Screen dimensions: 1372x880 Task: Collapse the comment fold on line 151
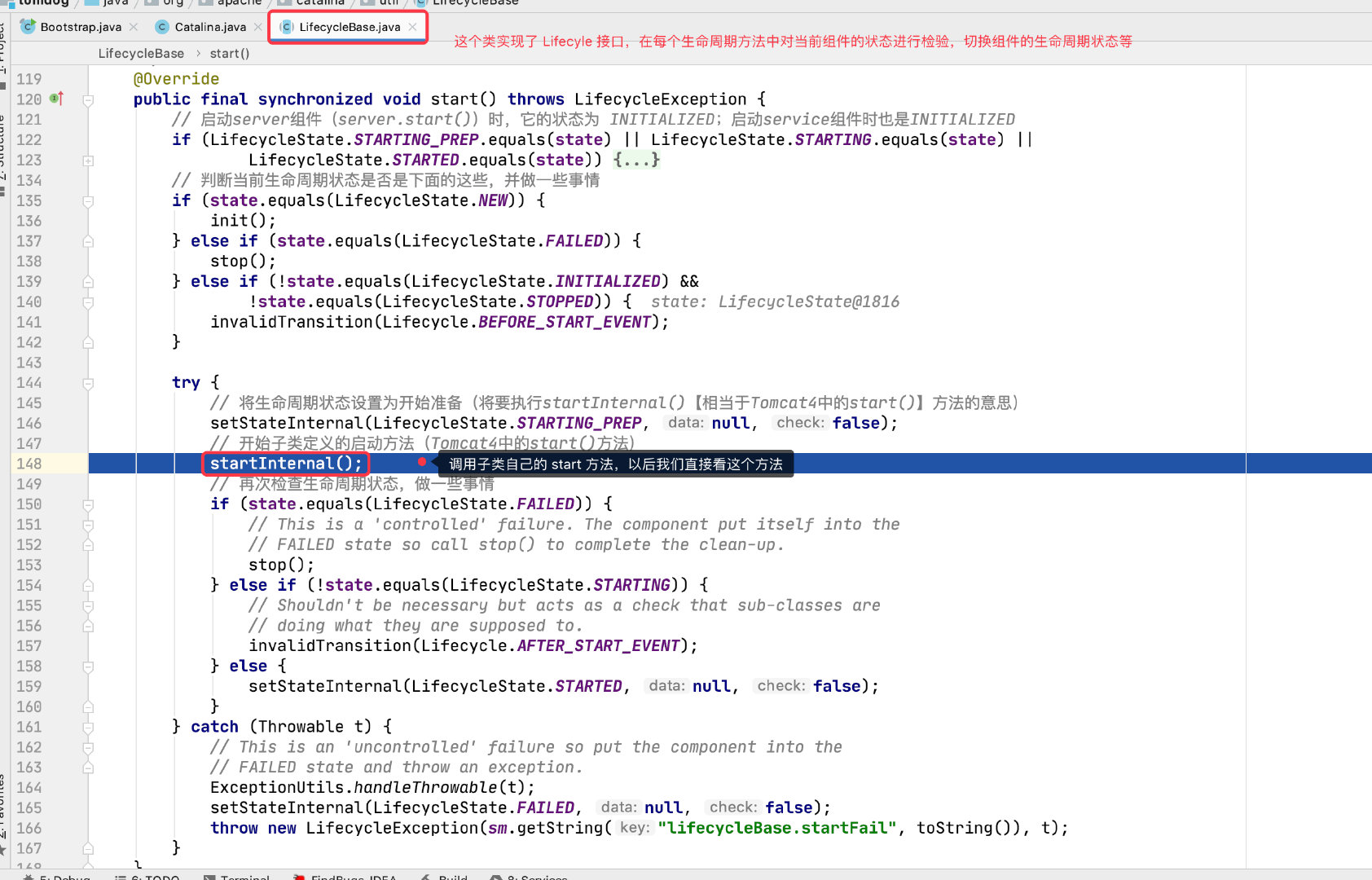point(88,525)
